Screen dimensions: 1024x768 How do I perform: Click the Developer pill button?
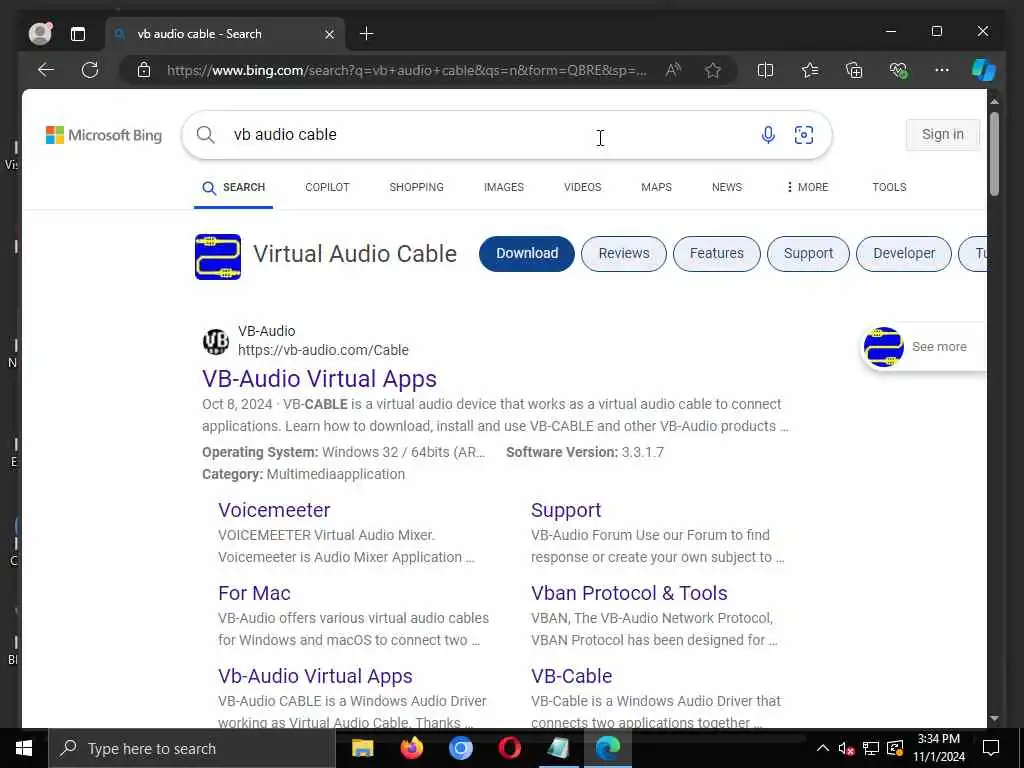tap(904, 253)
